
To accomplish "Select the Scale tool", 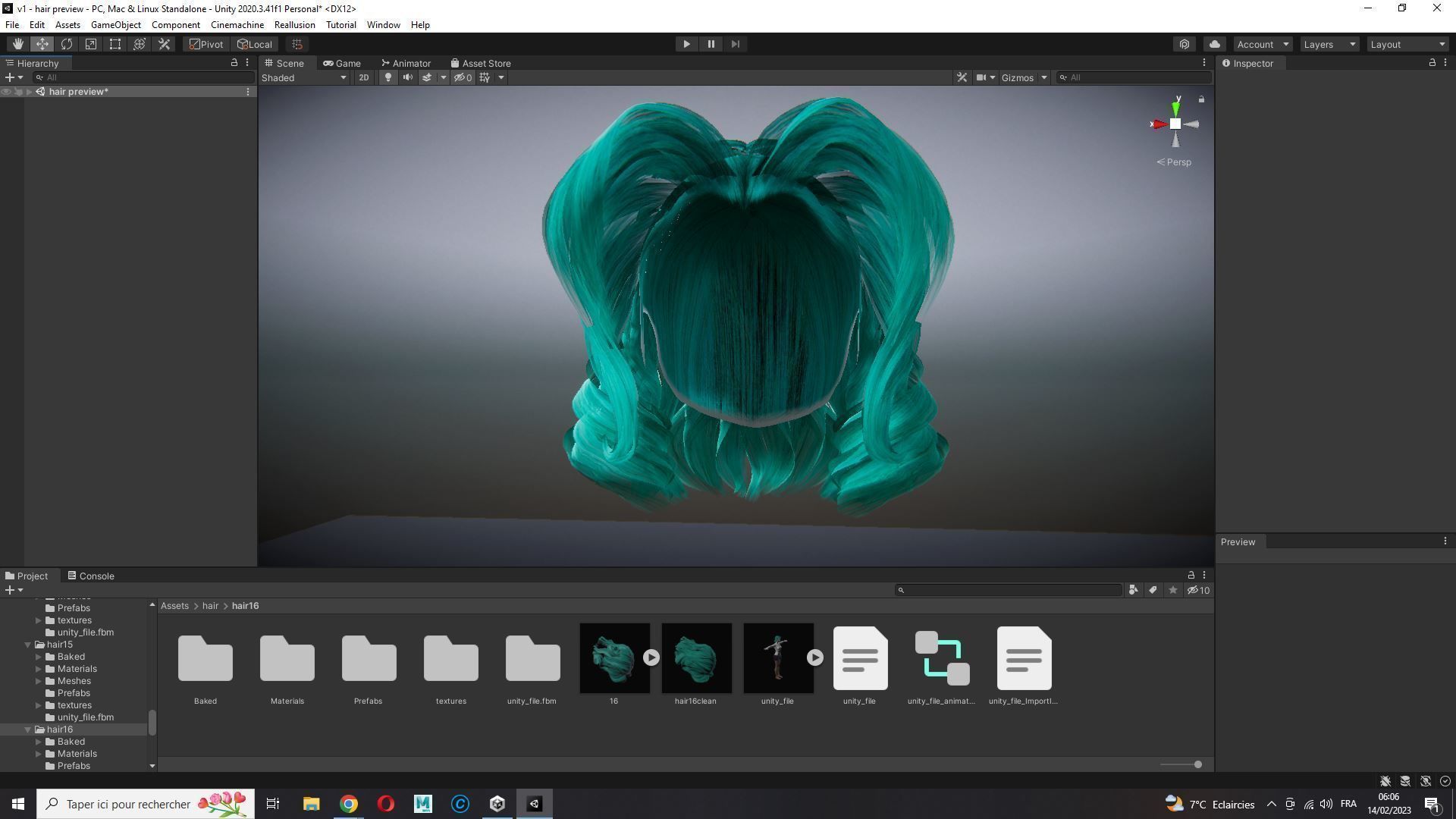I will pos(91,44).
